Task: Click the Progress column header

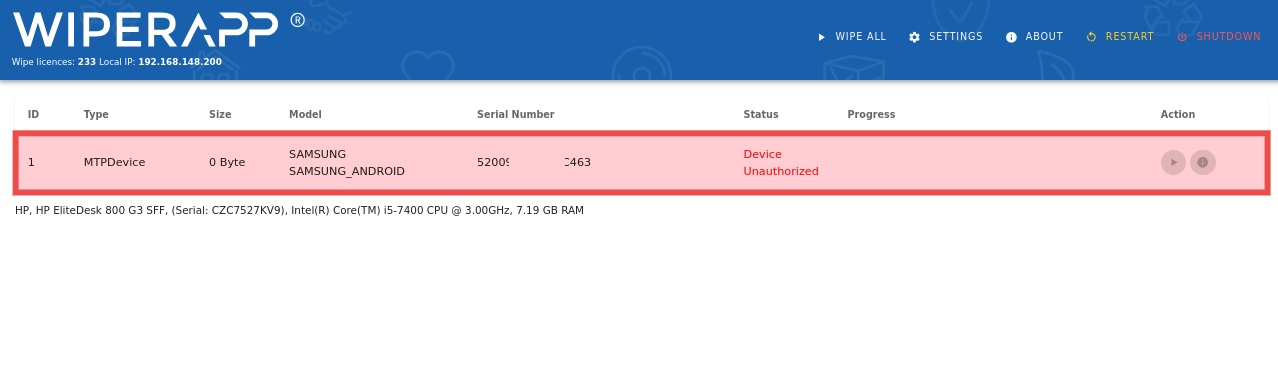Action: (871, 115)
